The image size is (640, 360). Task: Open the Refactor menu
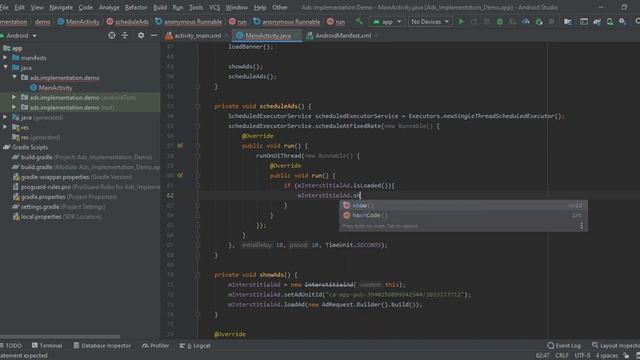[136, 7]
